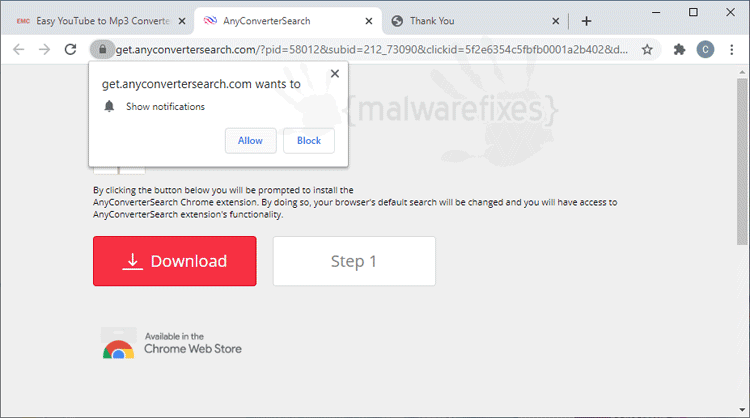
Task: Click the forward navigation arrow
Action: pos(44,49)
